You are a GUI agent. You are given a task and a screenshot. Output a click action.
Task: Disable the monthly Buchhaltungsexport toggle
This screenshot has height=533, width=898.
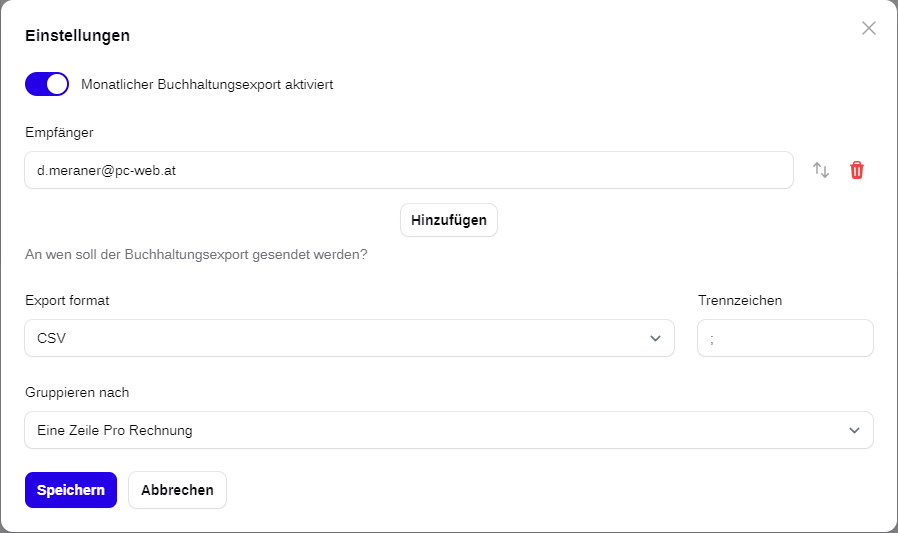click(47, 84)
